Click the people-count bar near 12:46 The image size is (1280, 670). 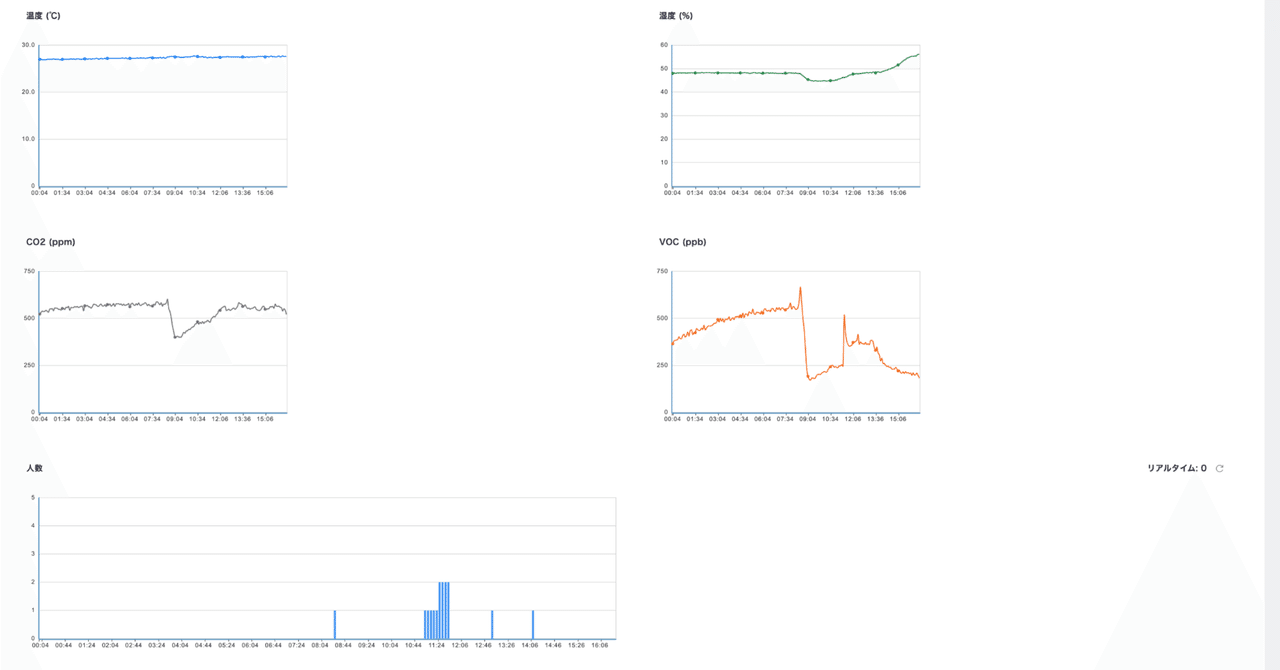tap(492, 624)
